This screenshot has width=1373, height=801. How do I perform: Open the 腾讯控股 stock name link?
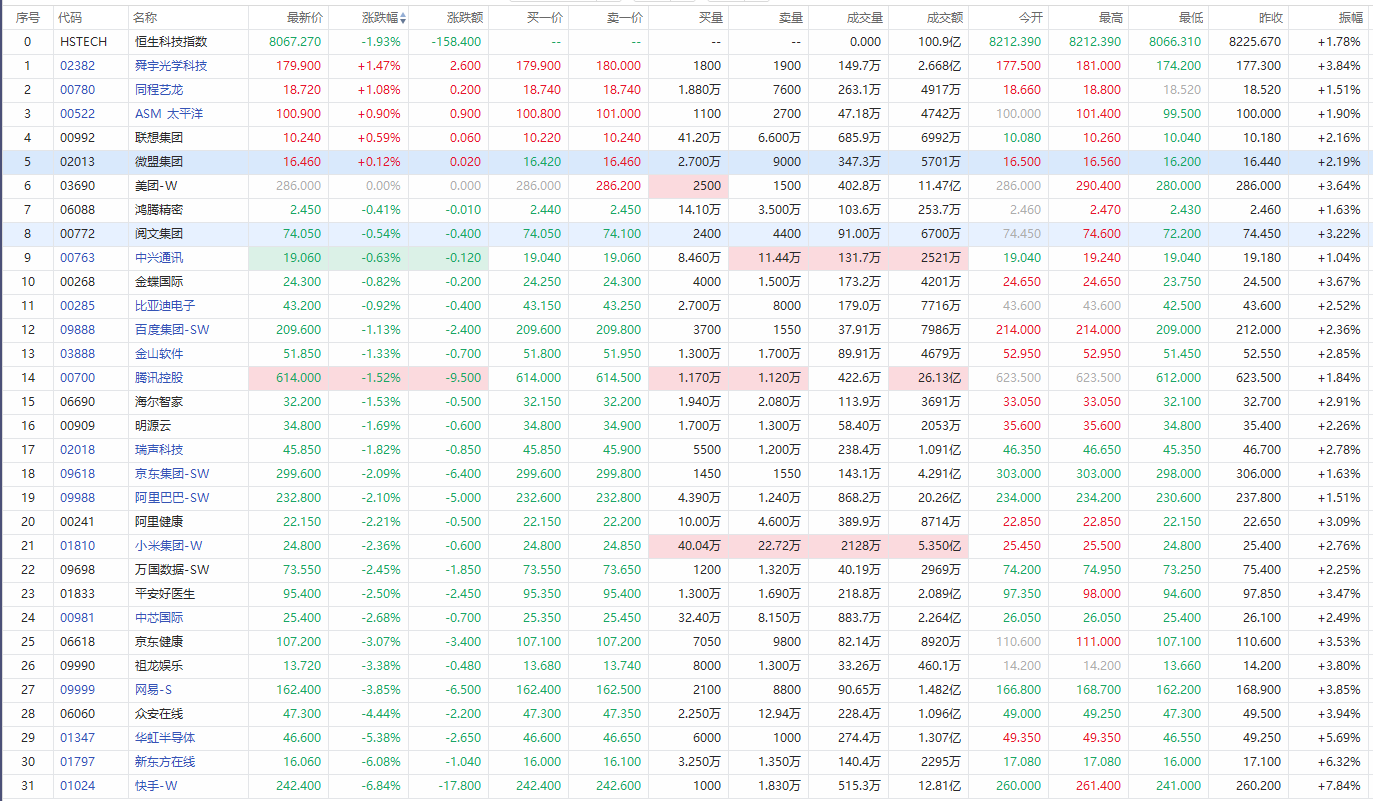pyautogui.click(x=159, y=378)
